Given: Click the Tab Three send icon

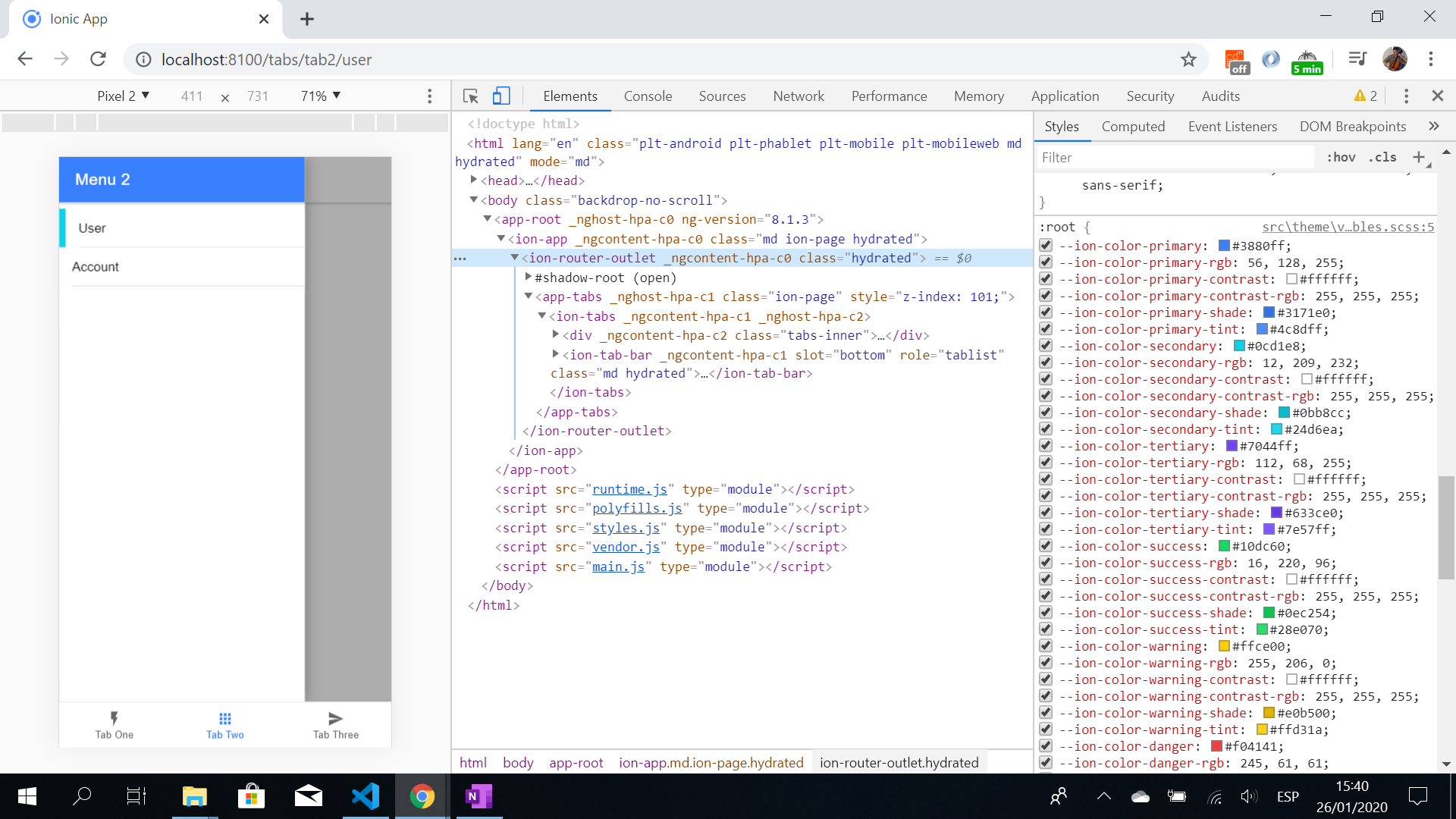Looking at the screenshot, I should click(335, 718).
